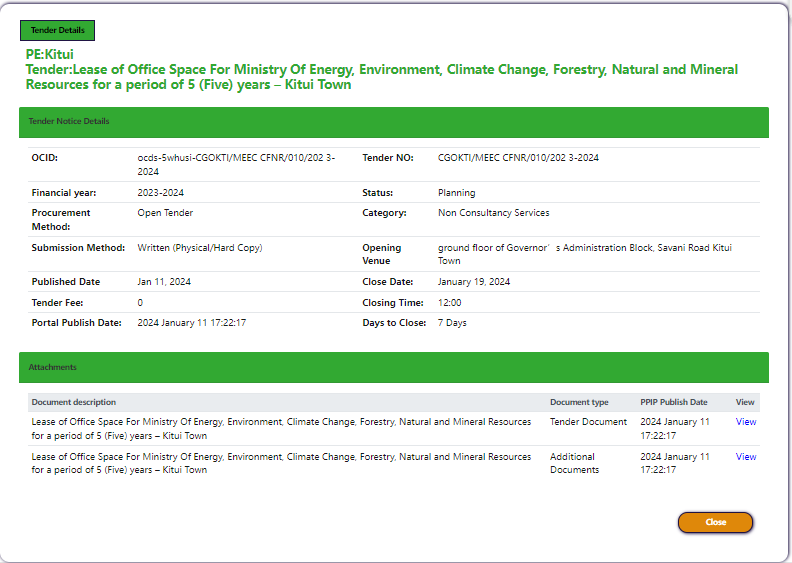Click Financial year value 2023-2024
792x563 pixels.
[x=161, y=192]
